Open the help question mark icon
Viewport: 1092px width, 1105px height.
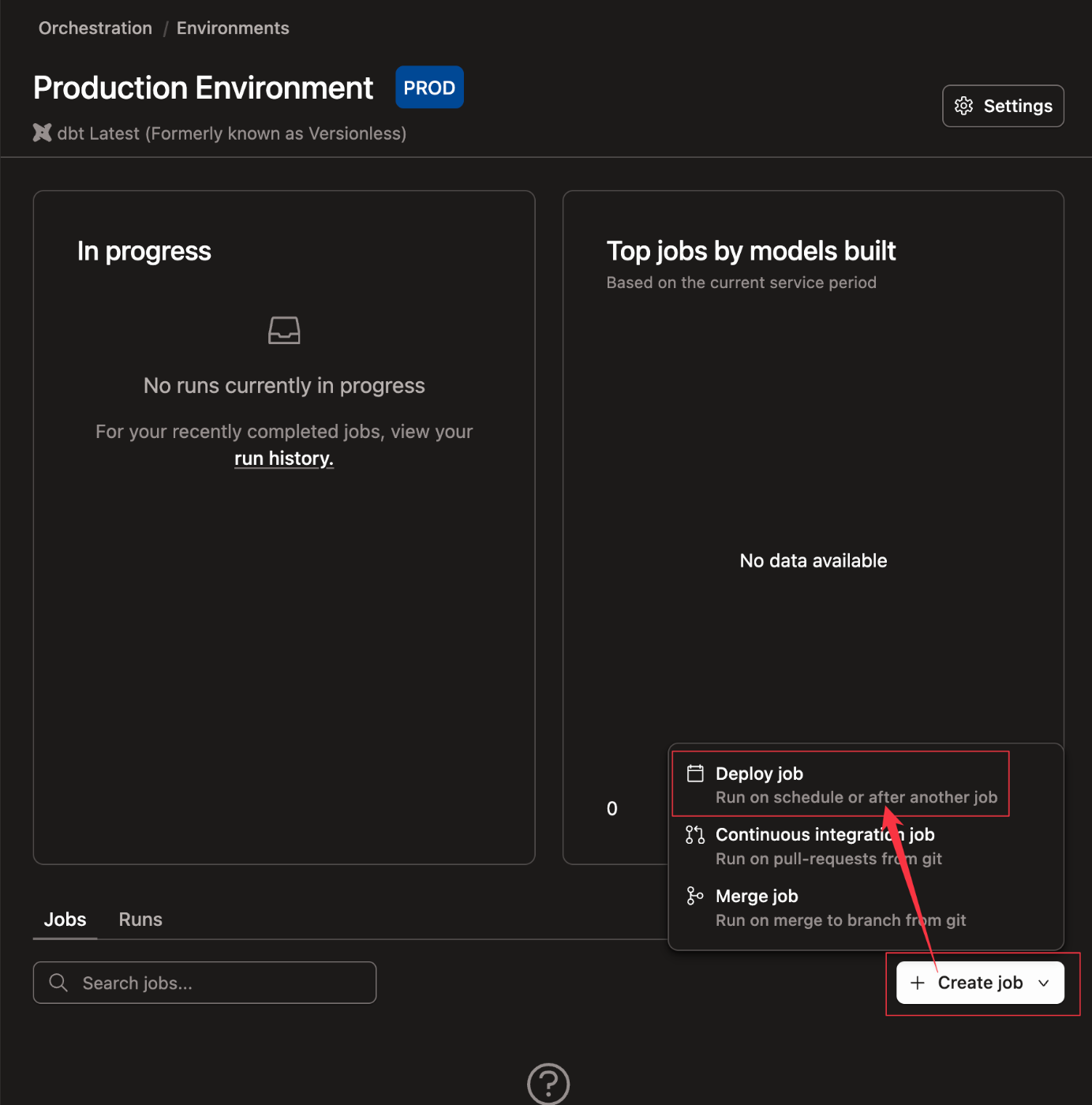(548, 1084)
